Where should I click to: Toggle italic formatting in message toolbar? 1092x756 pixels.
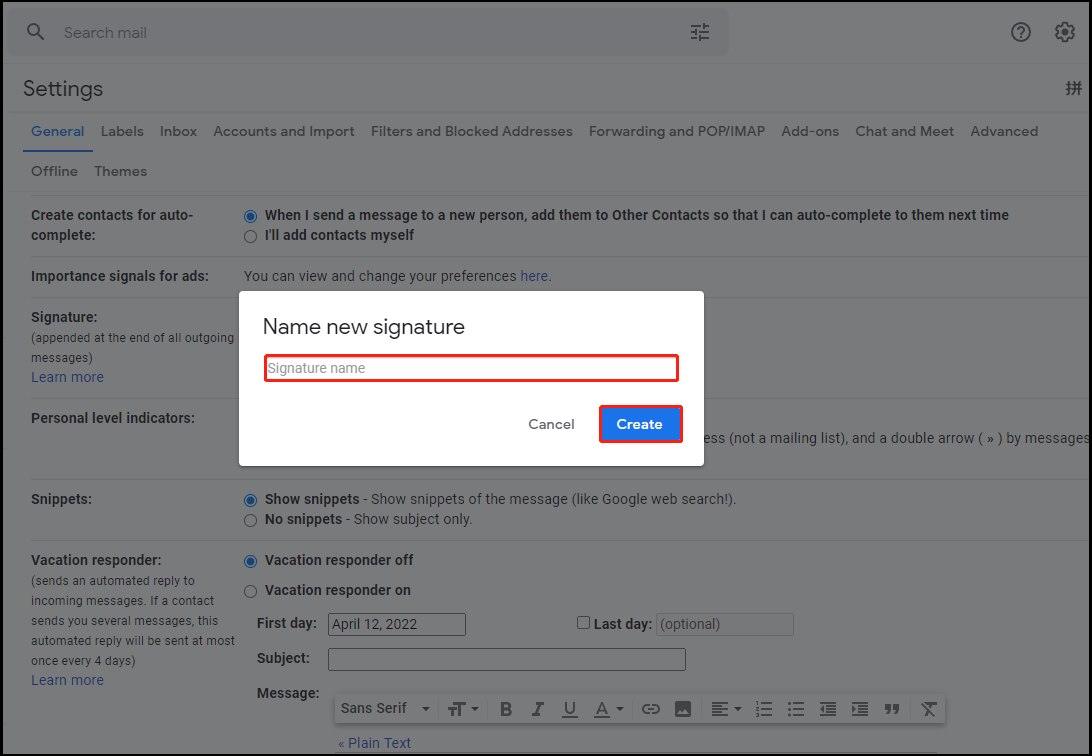click(538, 709)
